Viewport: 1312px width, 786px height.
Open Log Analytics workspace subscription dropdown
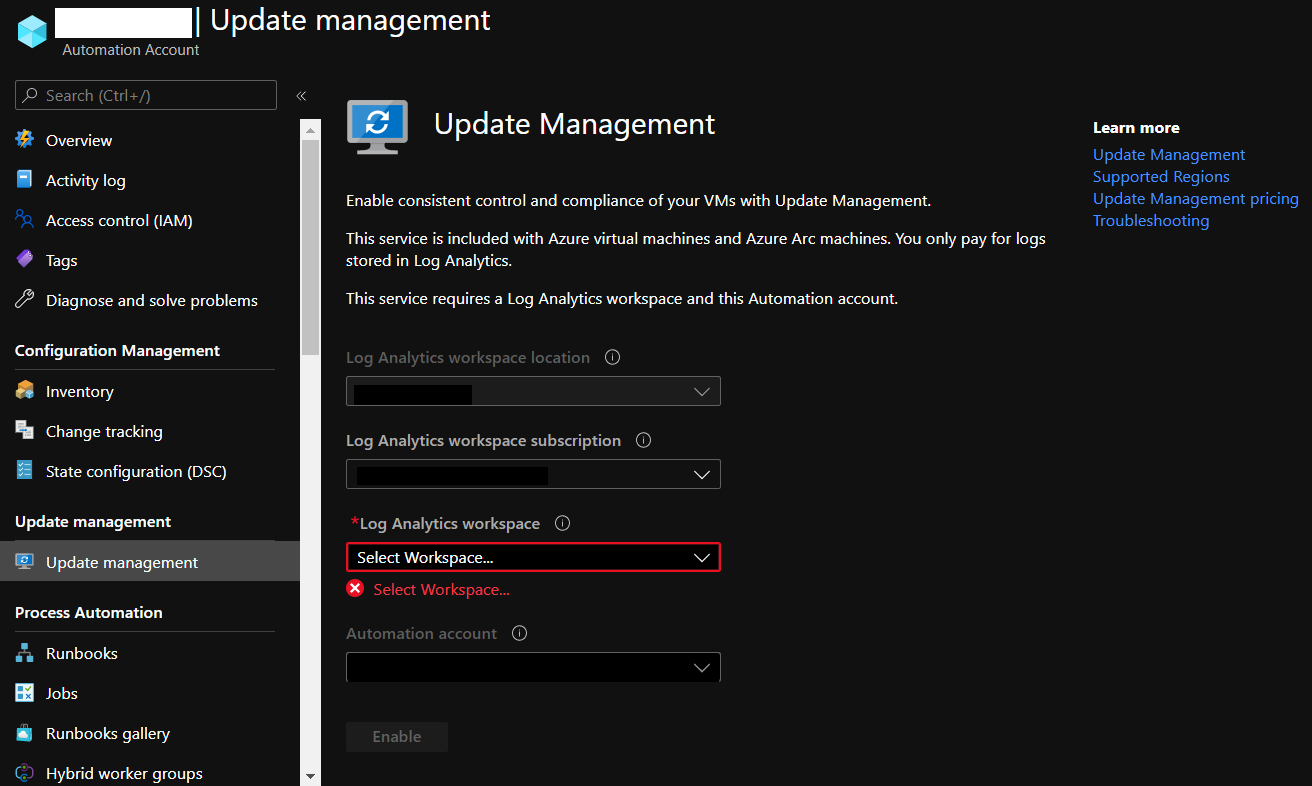pyautogui.click(x=533, y=474)
